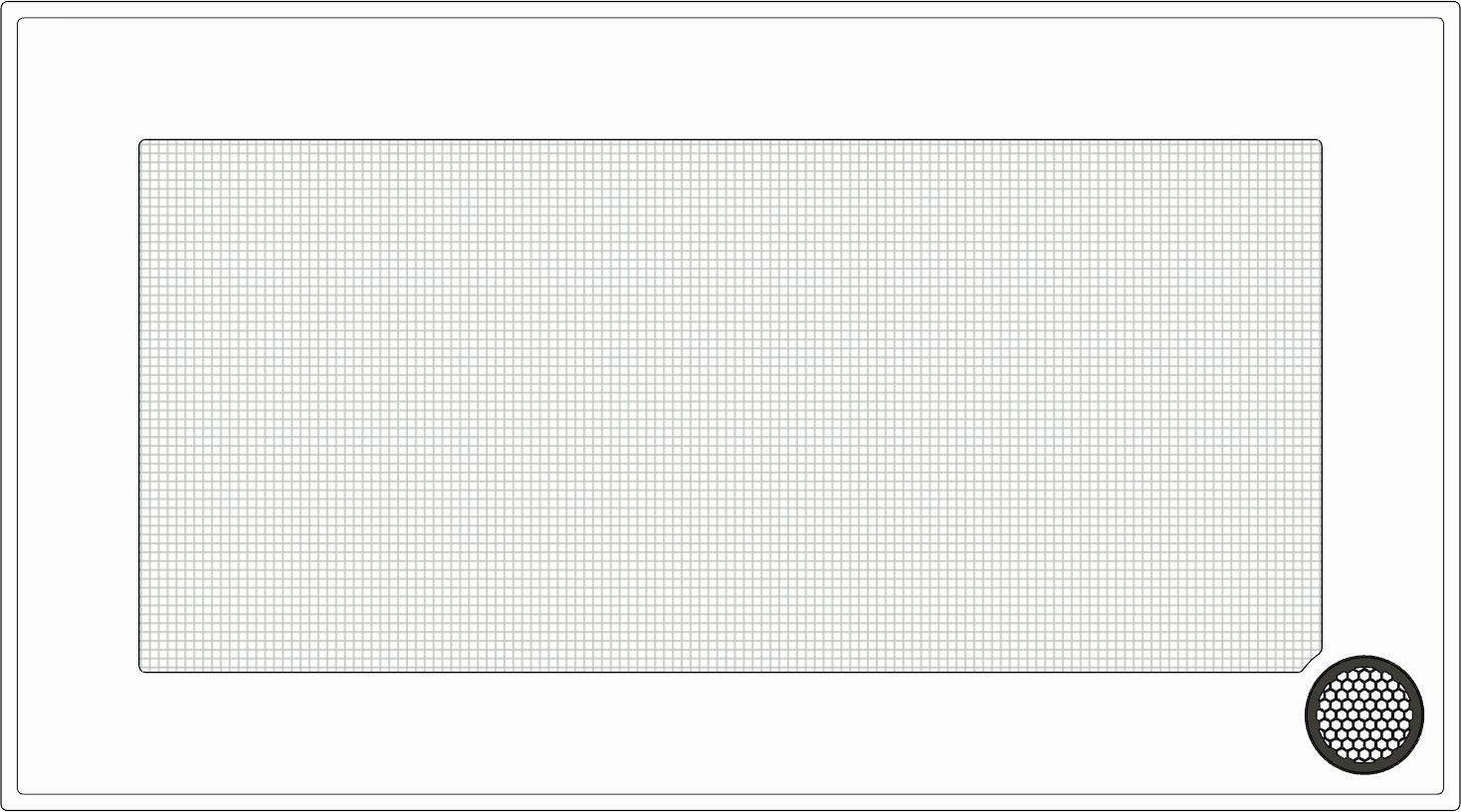Select the top-right rounded corner of the mesh panel
This screenshot has height=812, width=1461.
[x=1319, y=143]
